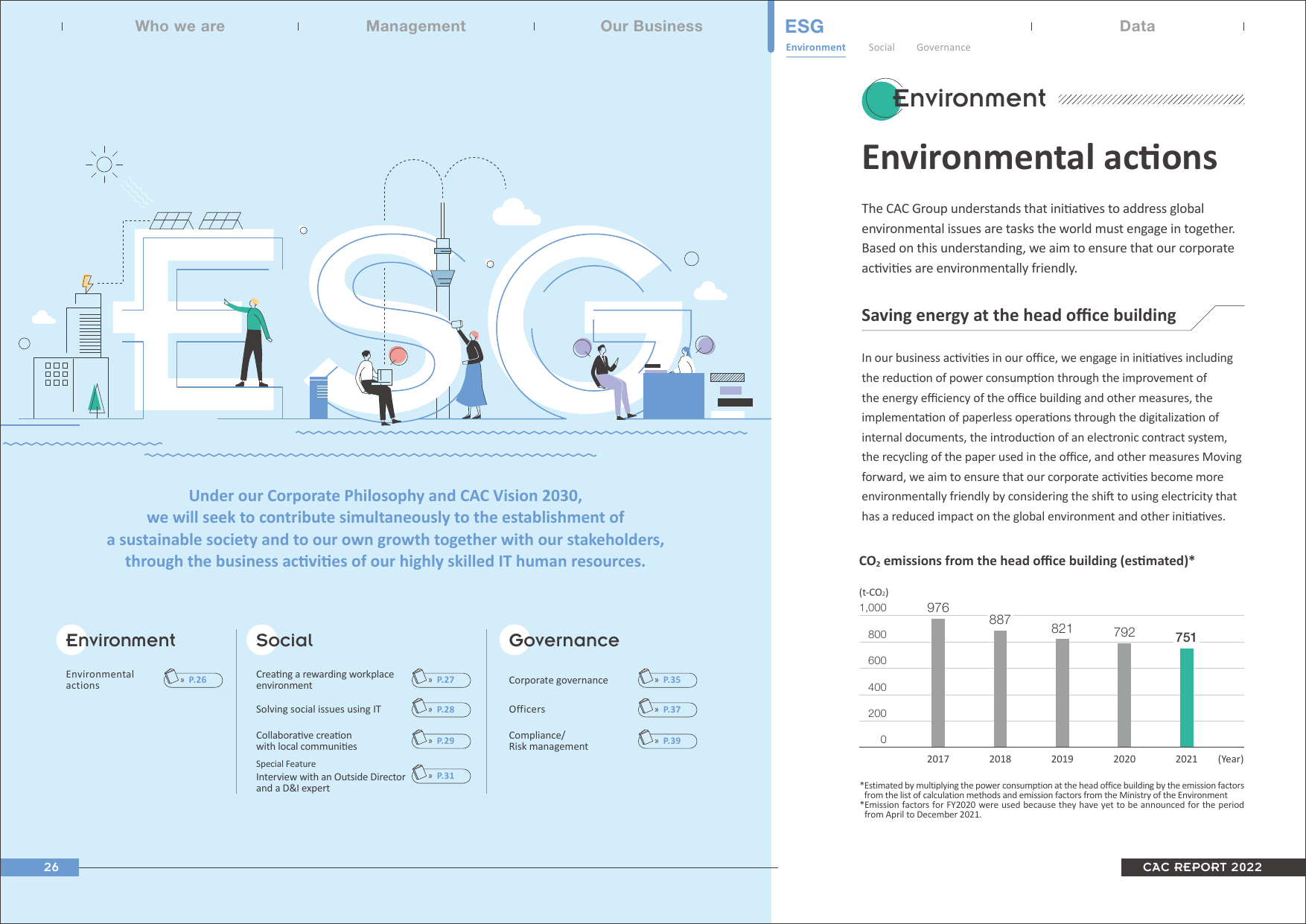Click the Compliance/ Risk management text
This screenshot has height=924, width=1306.
point(548,740)
